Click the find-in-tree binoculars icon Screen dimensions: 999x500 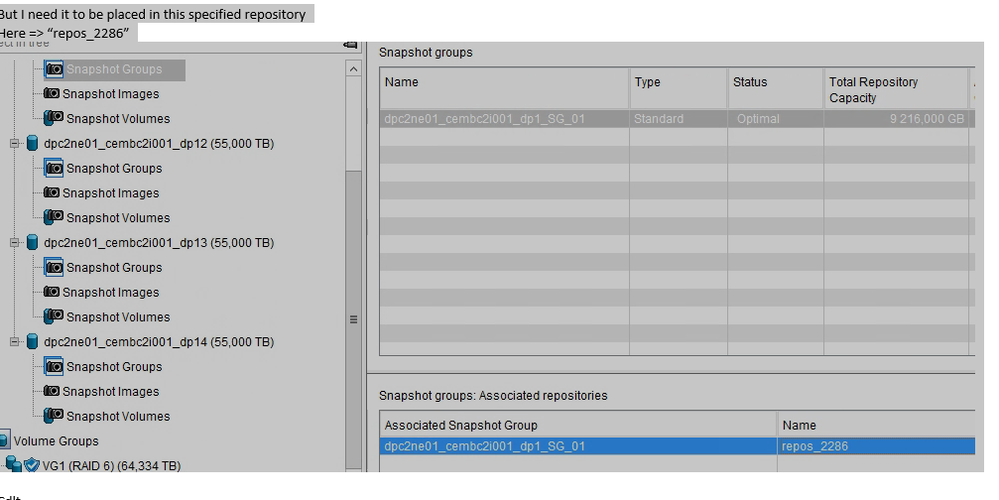(x=350, y=44)
